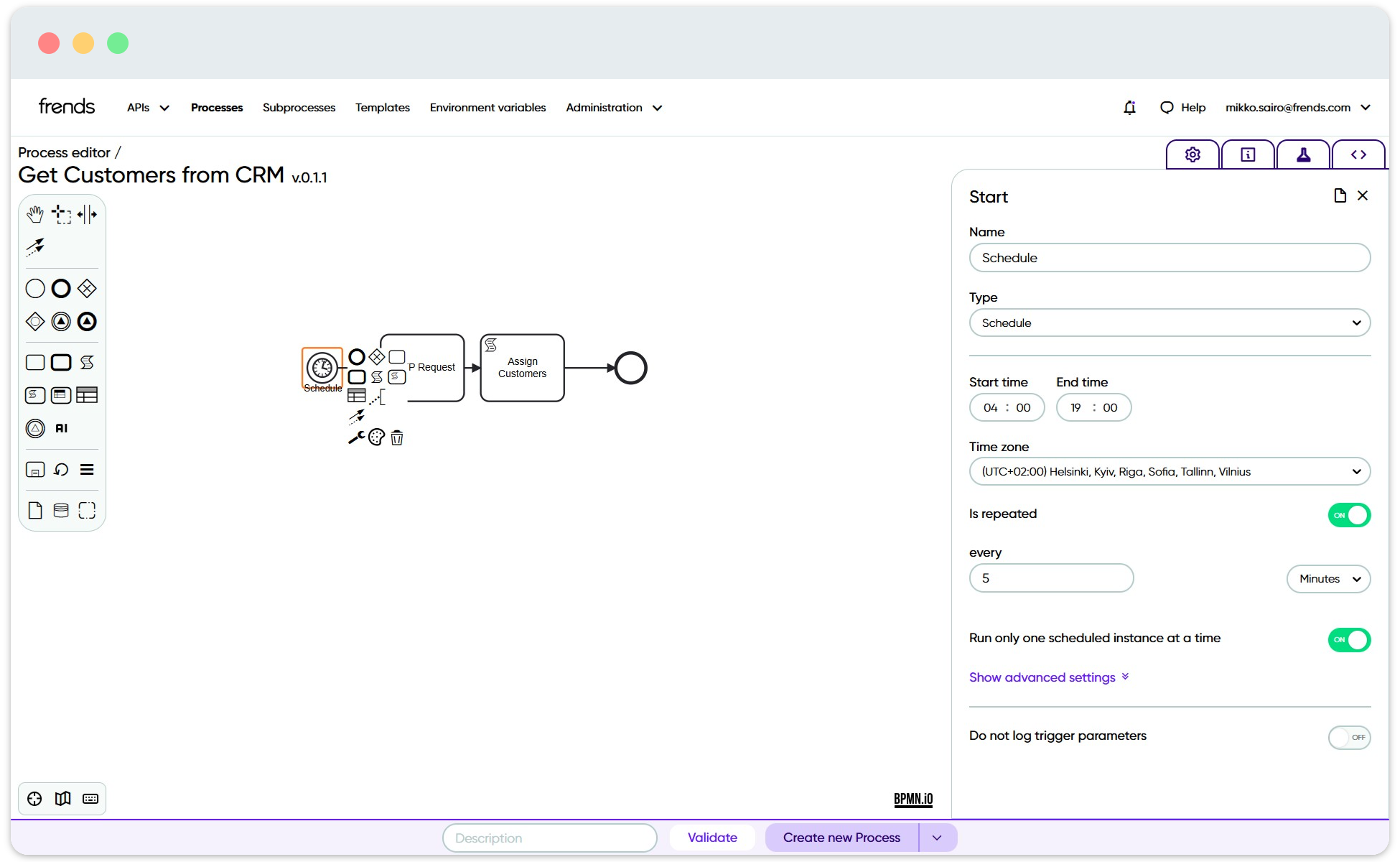This screenshot has height=862, width=1400.
Task: Open the keyboard shortcuts icon at bottom left
Action: tap(90, 798)
